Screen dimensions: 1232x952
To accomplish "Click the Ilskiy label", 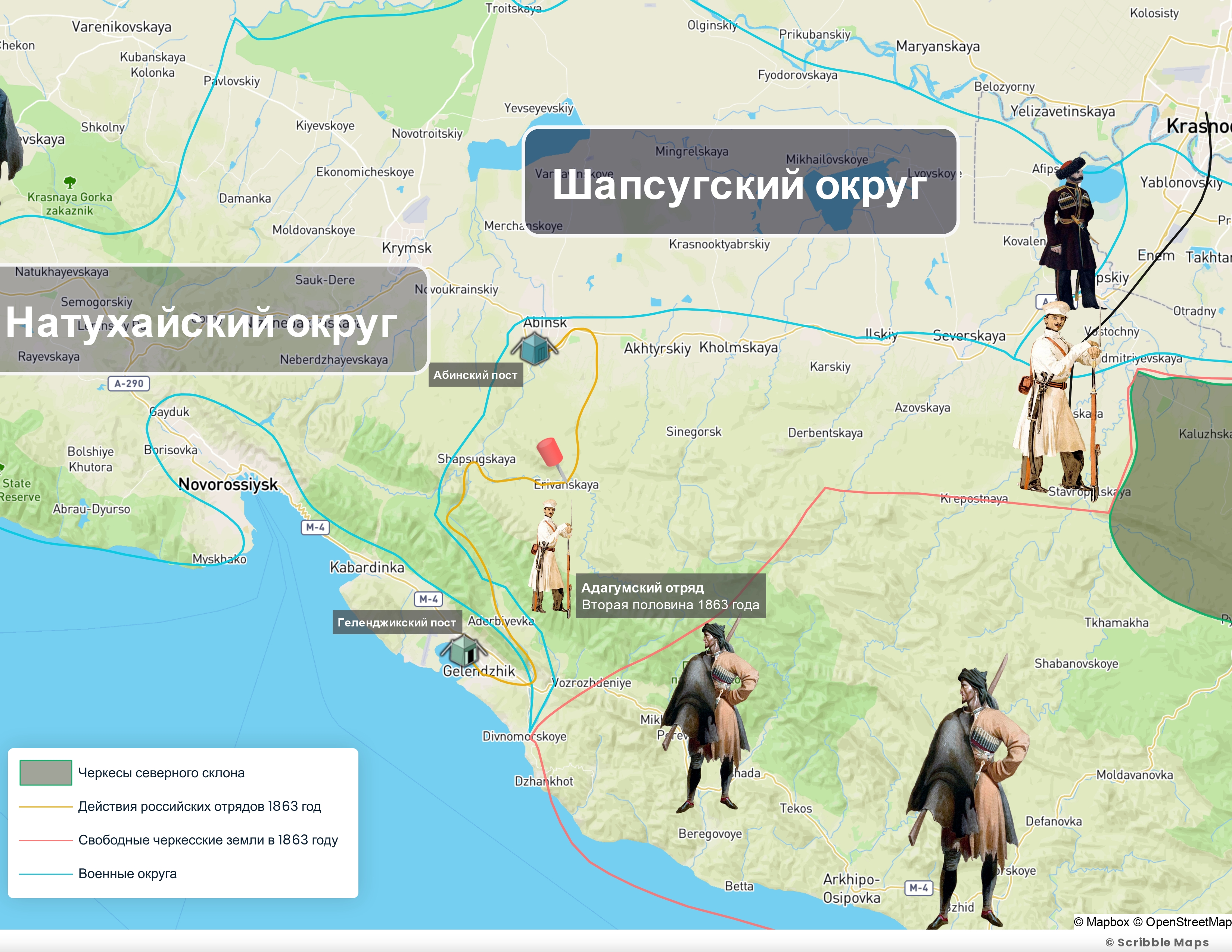I will [882, 335].
